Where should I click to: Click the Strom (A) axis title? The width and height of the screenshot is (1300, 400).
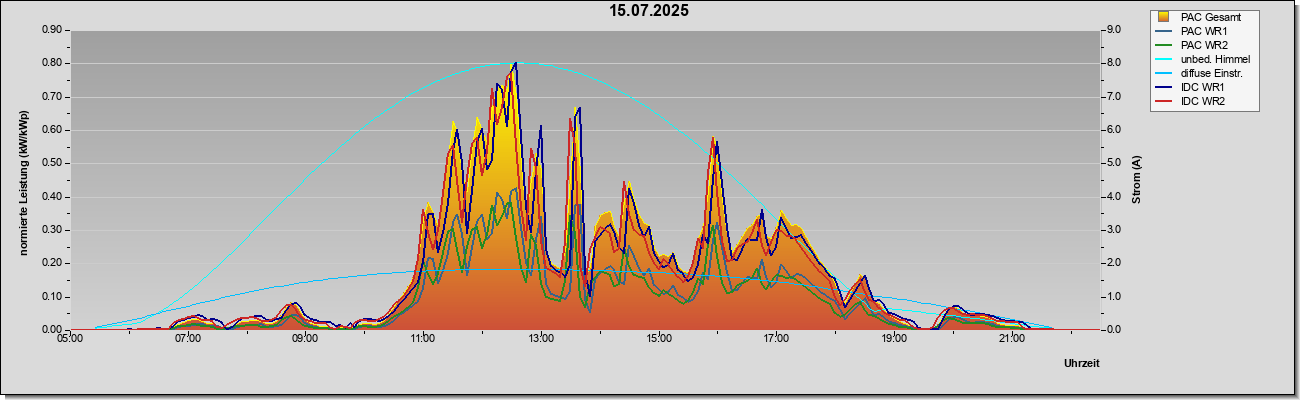coord(1136,180)
